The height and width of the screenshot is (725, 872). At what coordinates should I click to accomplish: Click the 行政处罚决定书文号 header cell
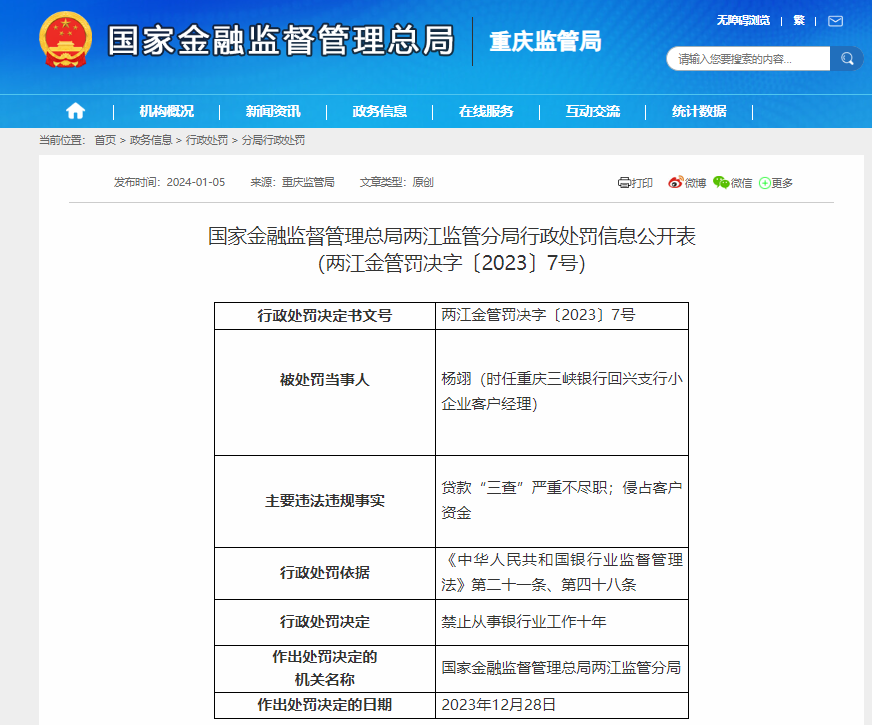325,316
